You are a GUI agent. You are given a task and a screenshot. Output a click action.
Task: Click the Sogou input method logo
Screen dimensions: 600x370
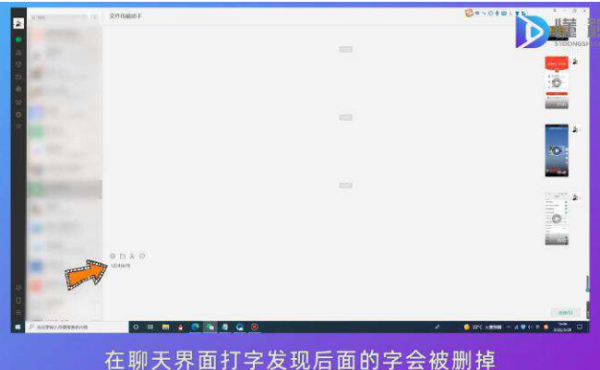[469, 13]
